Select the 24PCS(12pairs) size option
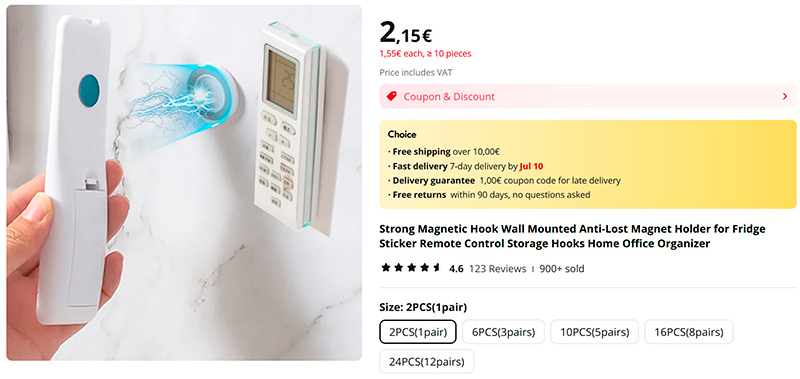 [427, 362]
